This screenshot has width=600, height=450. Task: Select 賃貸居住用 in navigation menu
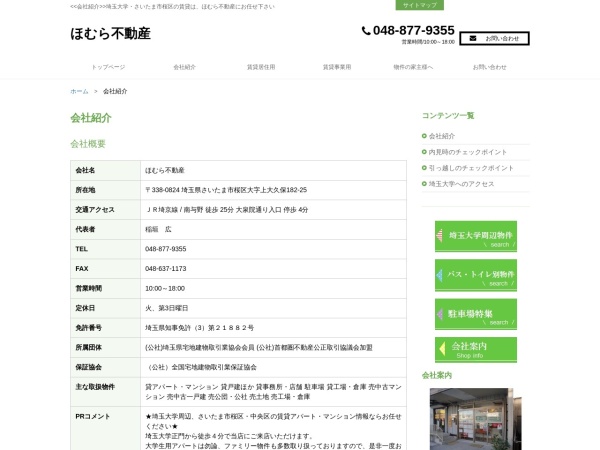pyautogui.click(x=261, y=67)
